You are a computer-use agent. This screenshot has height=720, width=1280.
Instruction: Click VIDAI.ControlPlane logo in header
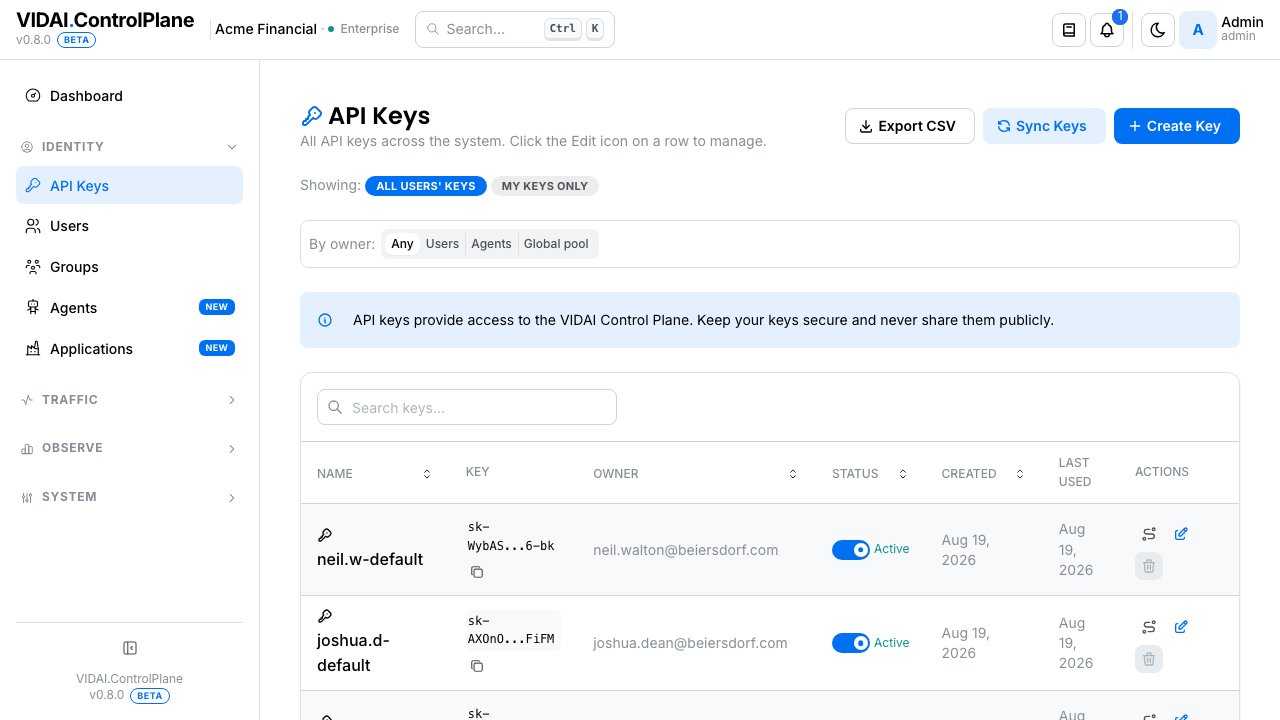coord(105,20)
